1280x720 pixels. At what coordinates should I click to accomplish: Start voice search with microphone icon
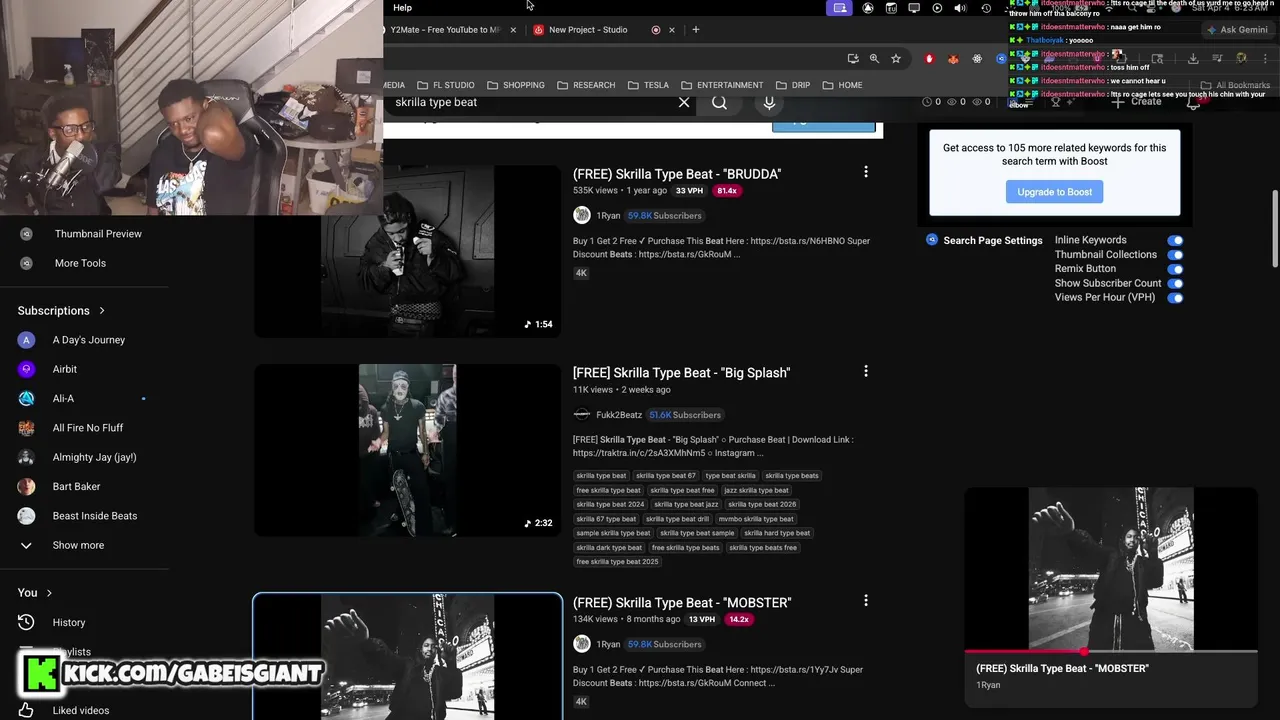[x=769, y=102]
